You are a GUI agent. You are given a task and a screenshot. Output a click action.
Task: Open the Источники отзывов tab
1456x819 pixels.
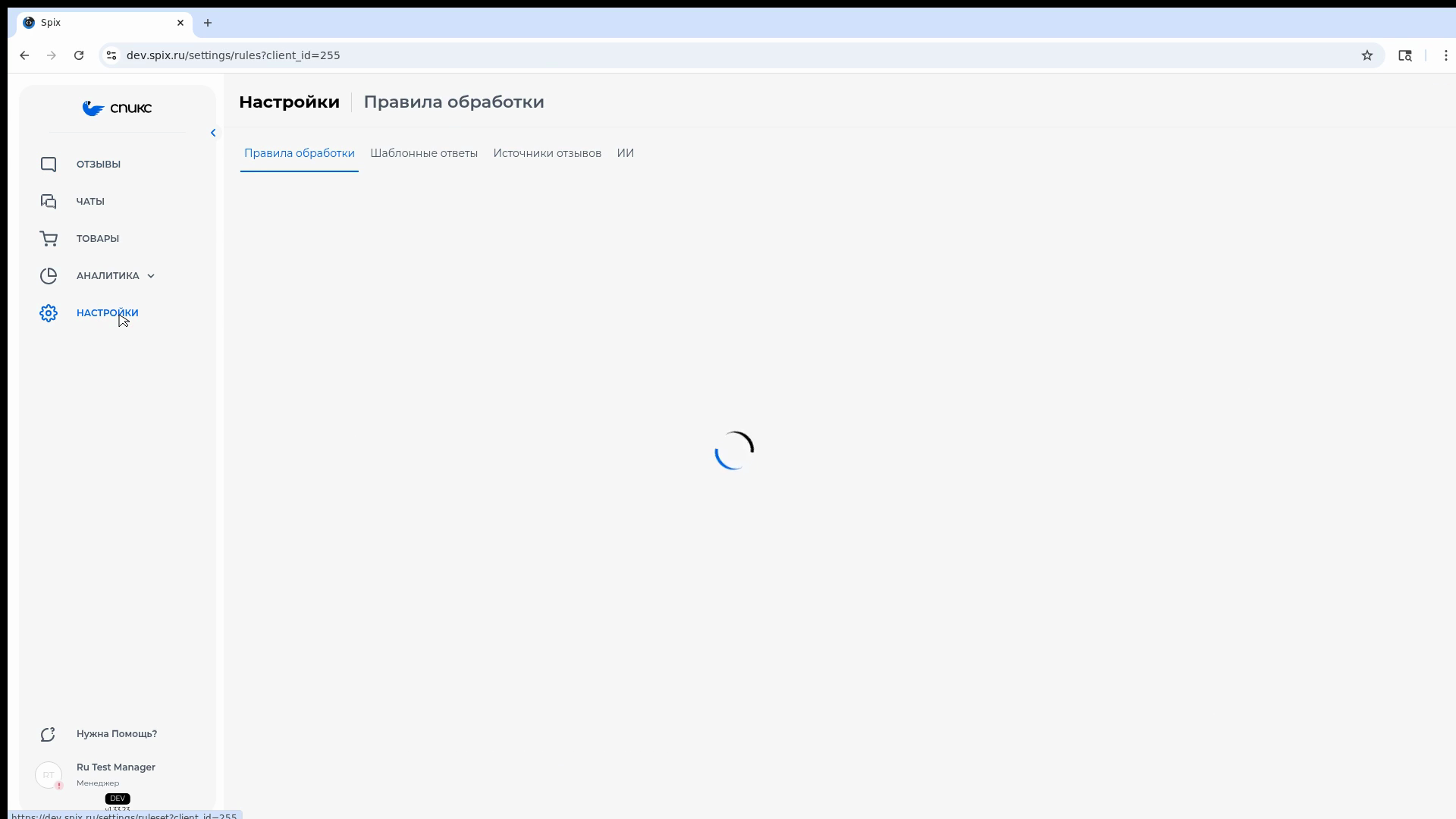coord(548,153)
